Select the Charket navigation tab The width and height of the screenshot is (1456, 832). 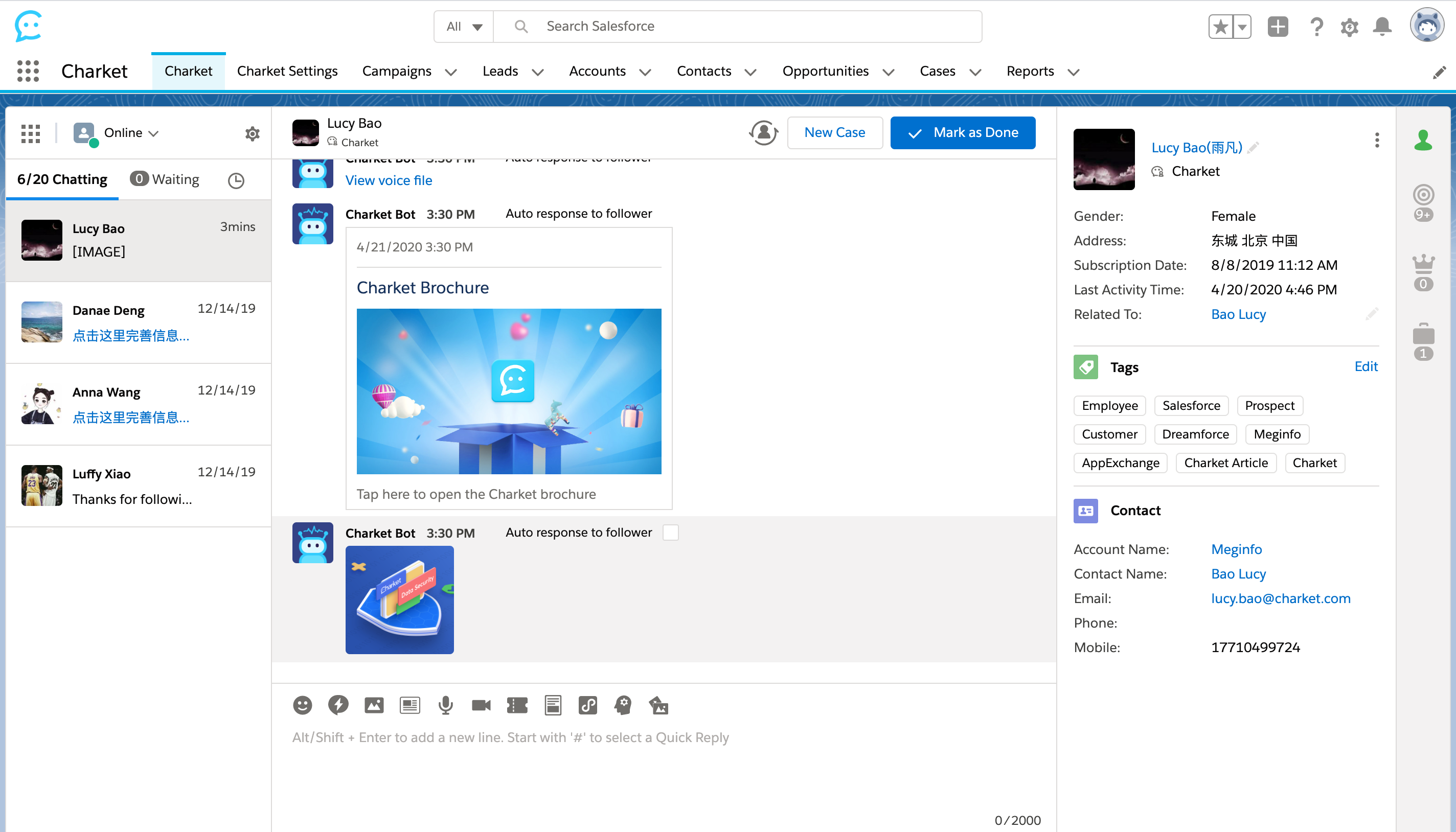[x=188, y=71]
